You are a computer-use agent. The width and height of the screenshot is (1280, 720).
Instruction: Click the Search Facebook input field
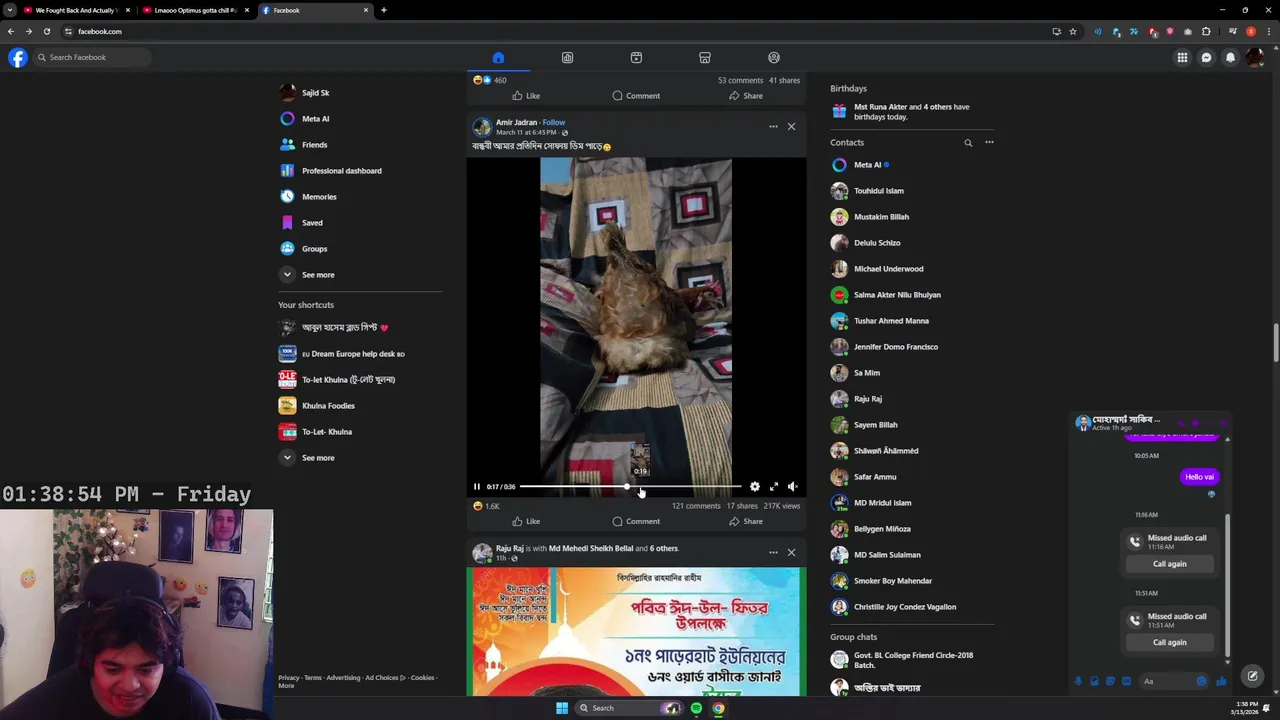click(92, 57)
